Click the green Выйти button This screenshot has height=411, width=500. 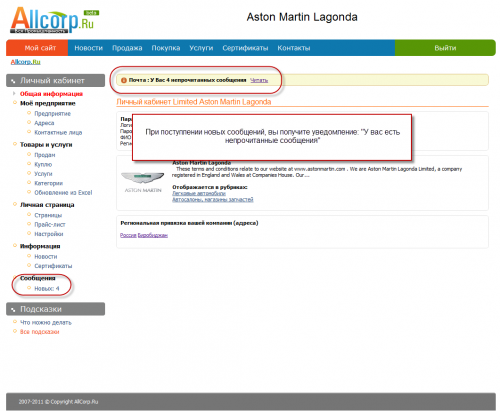[x=445, y=48]
